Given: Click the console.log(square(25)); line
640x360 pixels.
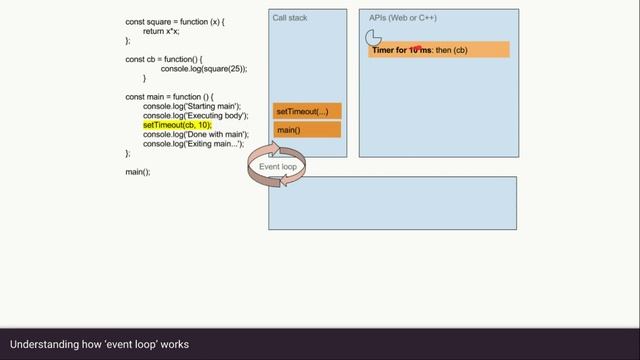Looking at the screenshot, I should point(204,69).
